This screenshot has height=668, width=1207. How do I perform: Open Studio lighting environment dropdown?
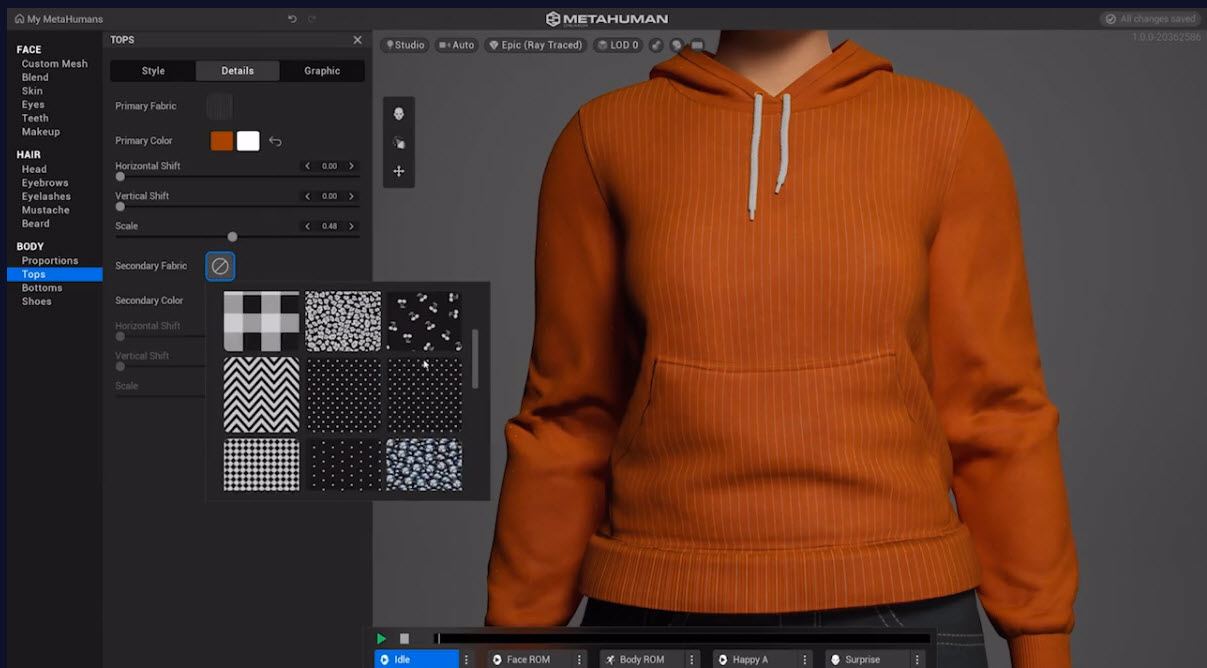(404, 45)
